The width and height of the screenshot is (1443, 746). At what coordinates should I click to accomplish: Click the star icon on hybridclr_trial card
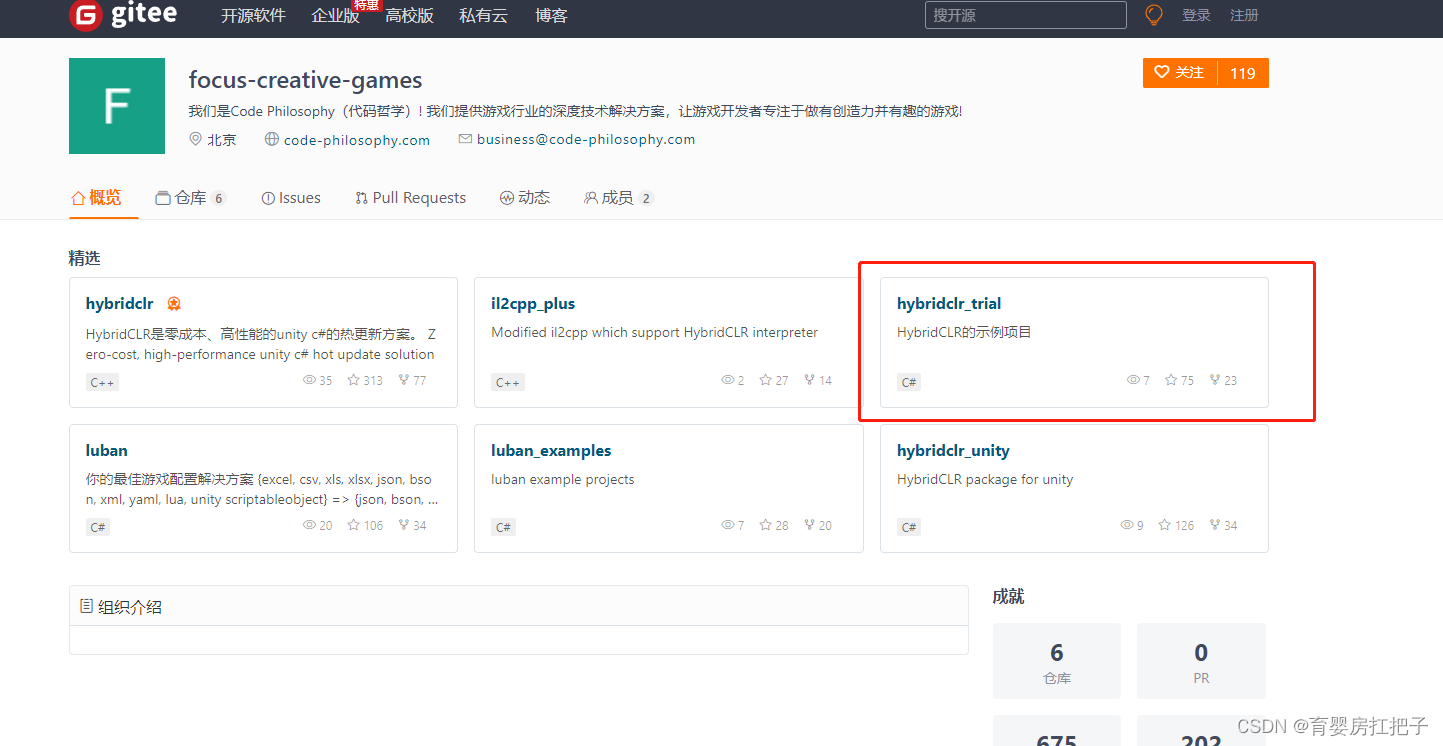(x=1171, y=380)
